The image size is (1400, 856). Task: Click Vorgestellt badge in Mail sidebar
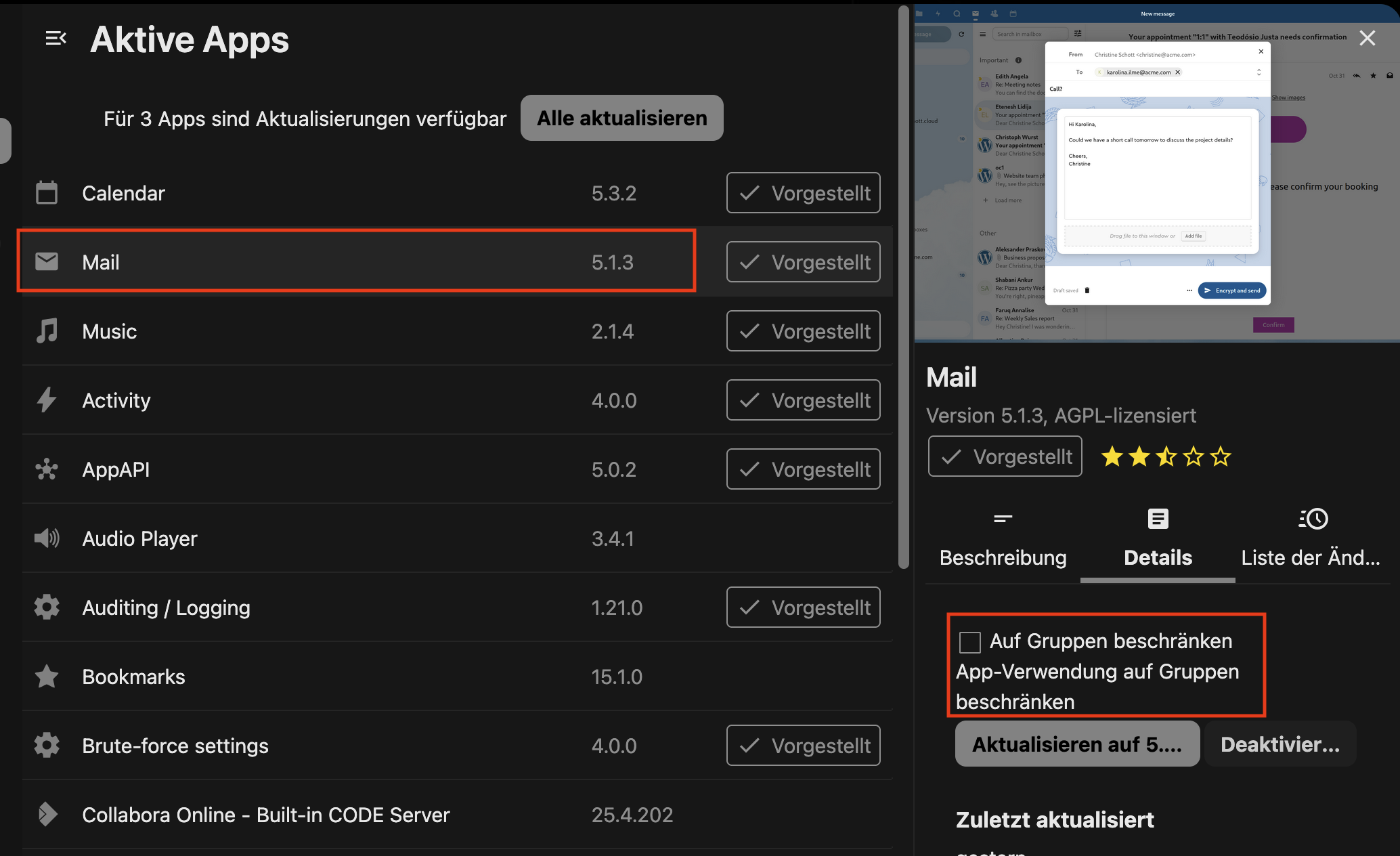[1005, 456]
